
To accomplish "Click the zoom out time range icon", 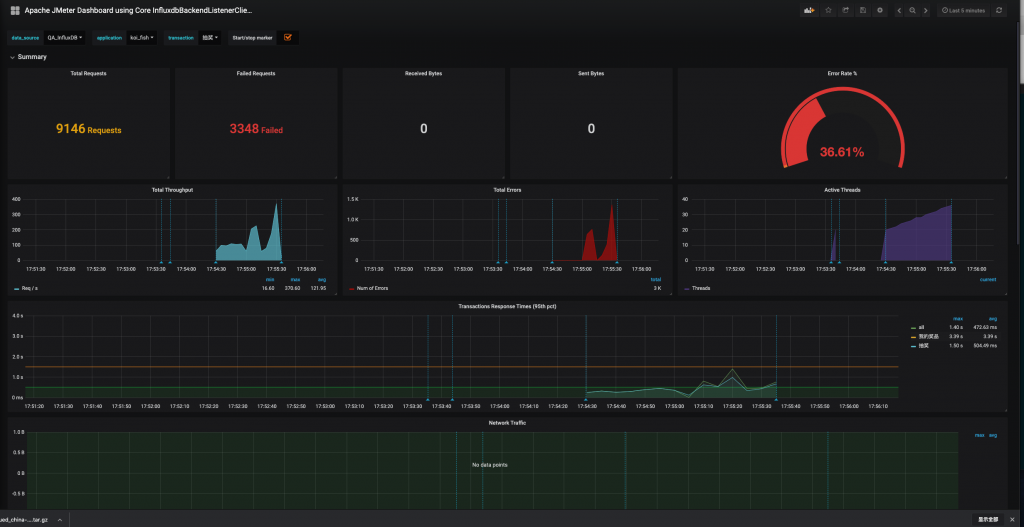I will (x=913, y=10).
